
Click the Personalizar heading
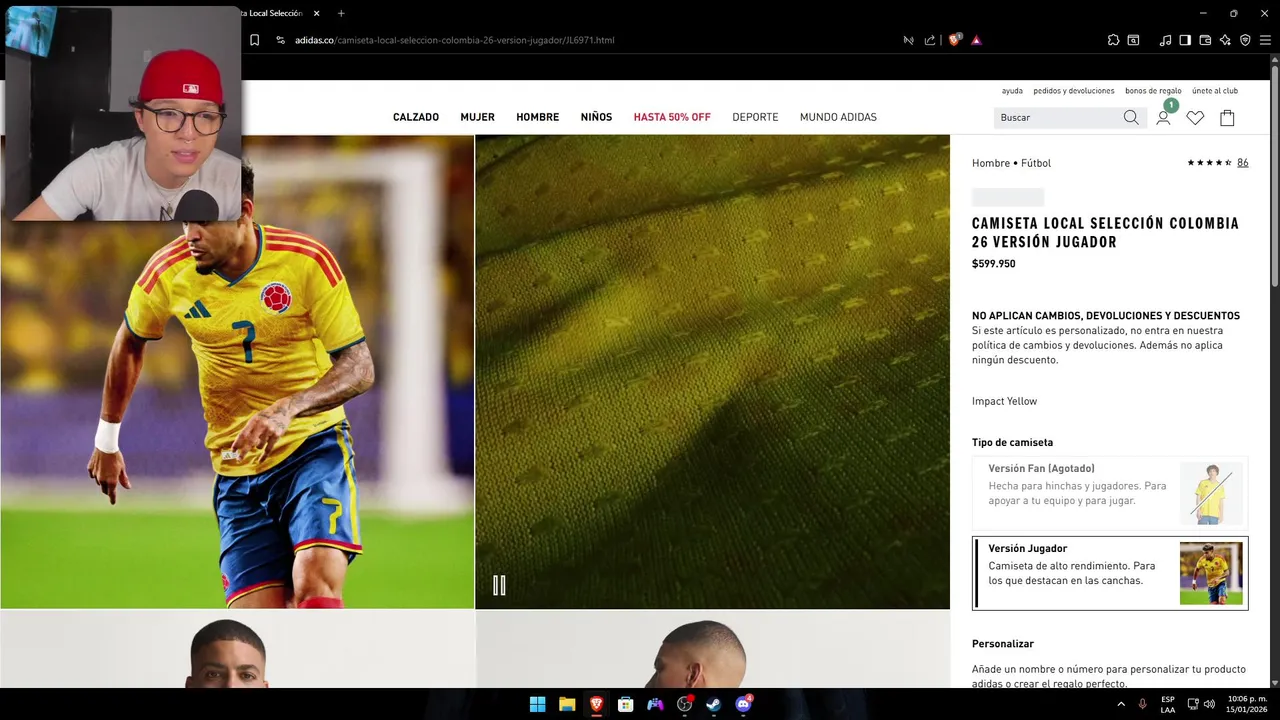pos(1003,644)
